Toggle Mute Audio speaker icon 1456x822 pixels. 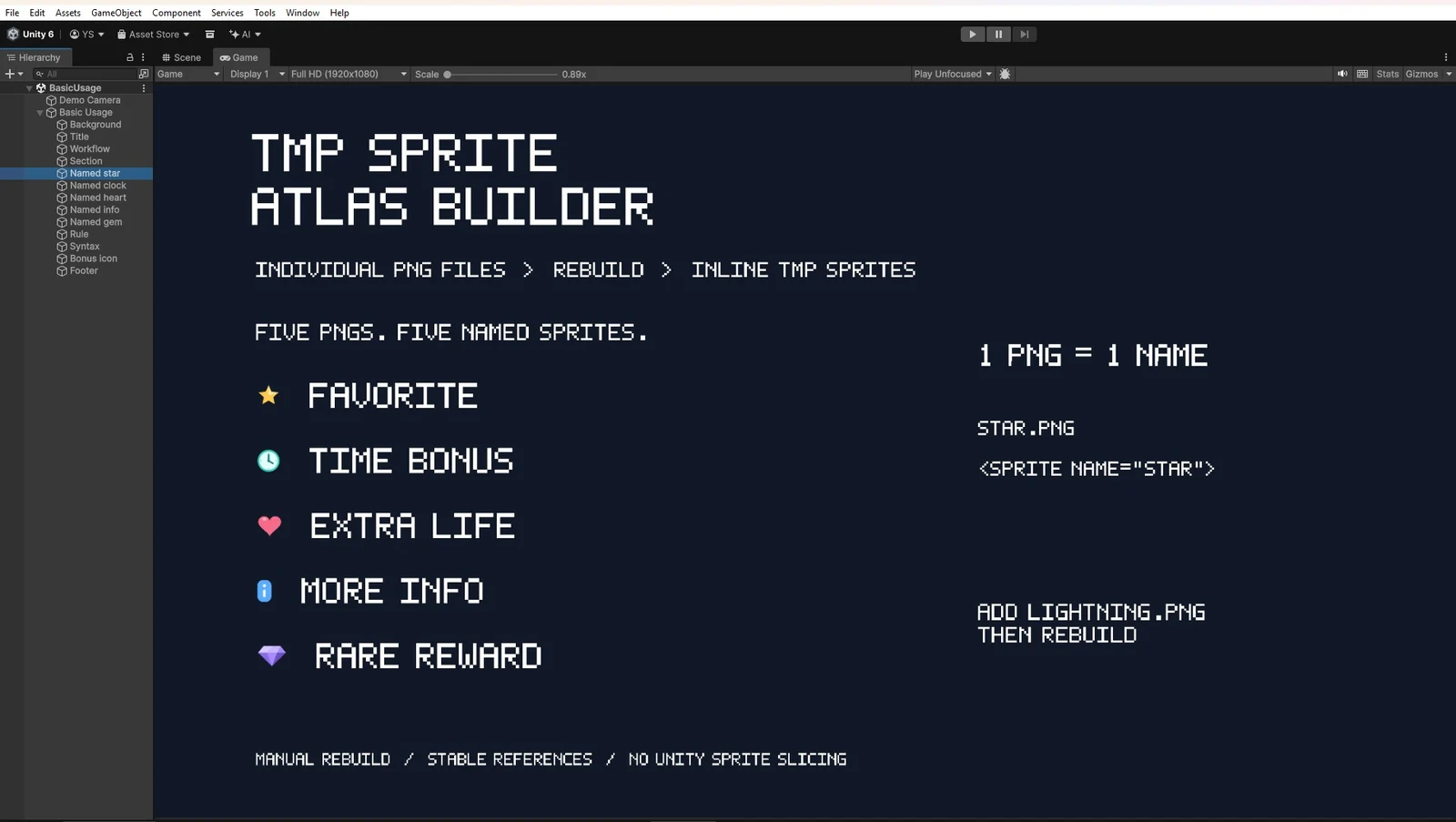pos(1342,74)
